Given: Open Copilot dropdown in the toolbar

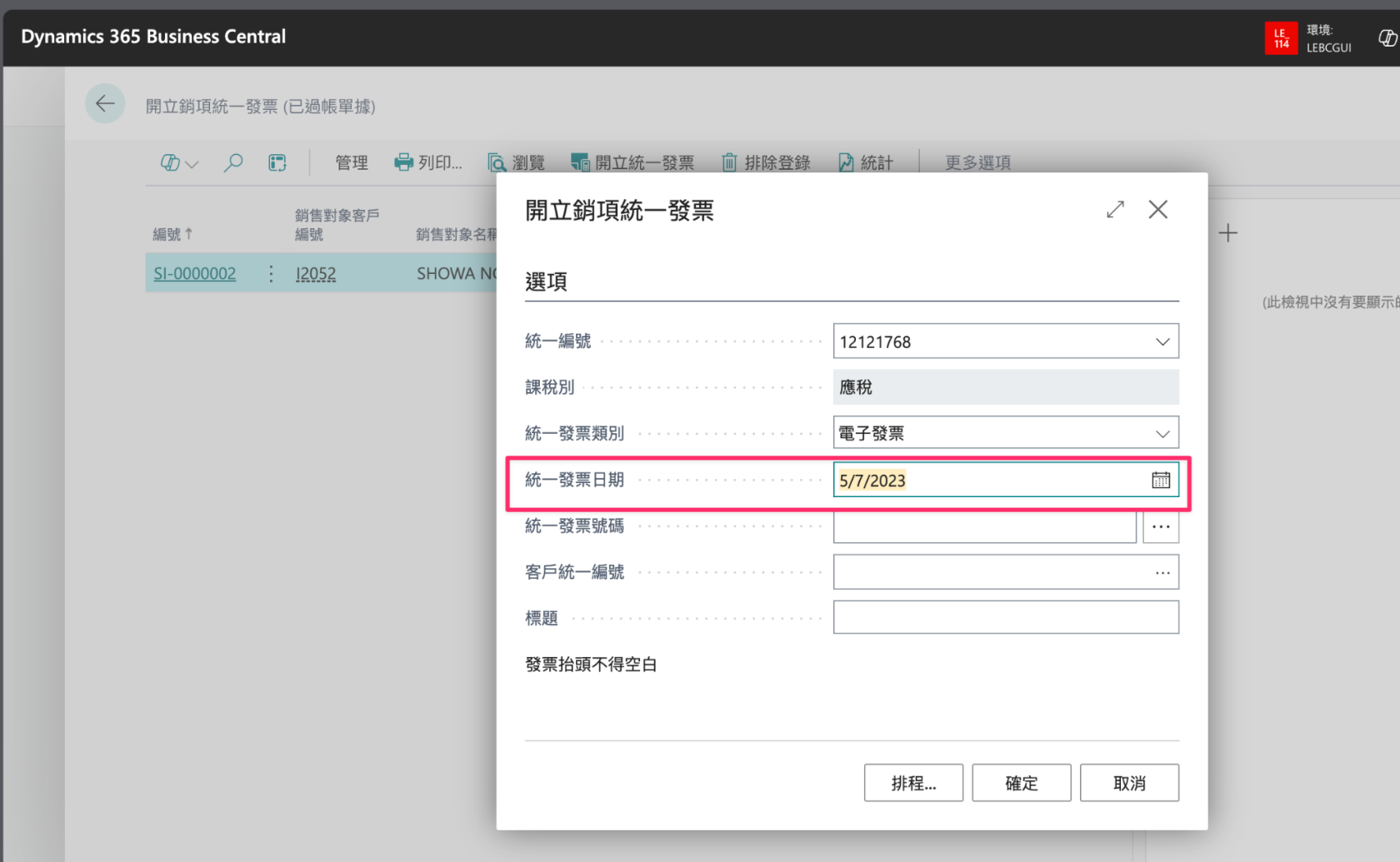Looking at the screenshot, I should tap(179, 162).
